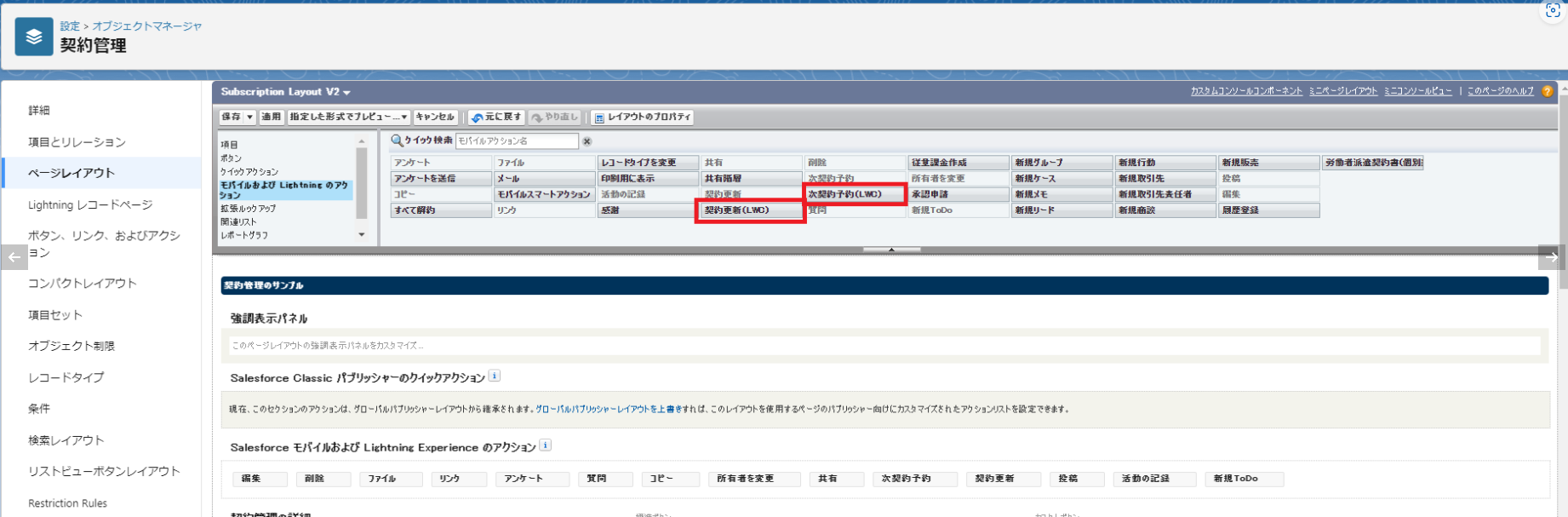Click the キャンセル button

pos(436,118)
